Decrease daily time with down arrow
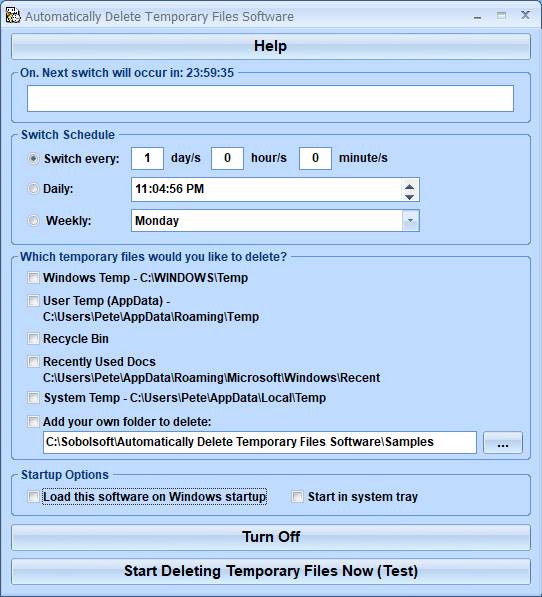This screenshot has height=597, width=542. tap(410, 196)
